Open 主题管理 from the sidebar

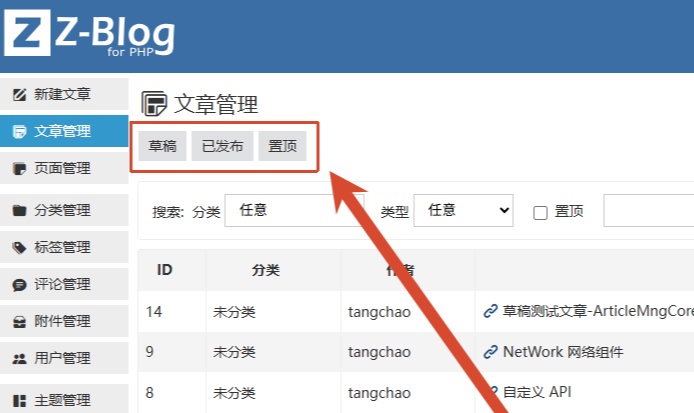click(x=64, y=400)
